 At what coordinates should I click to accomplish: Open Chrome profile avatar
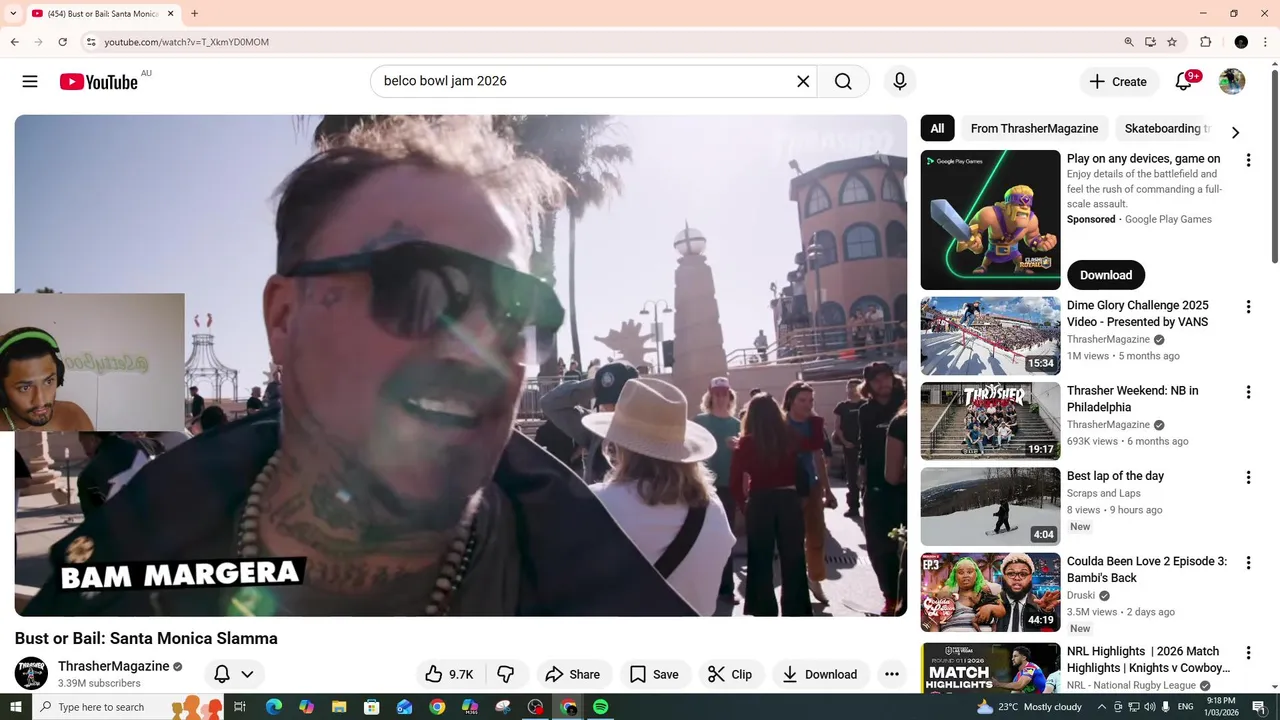click(1241, 42)
